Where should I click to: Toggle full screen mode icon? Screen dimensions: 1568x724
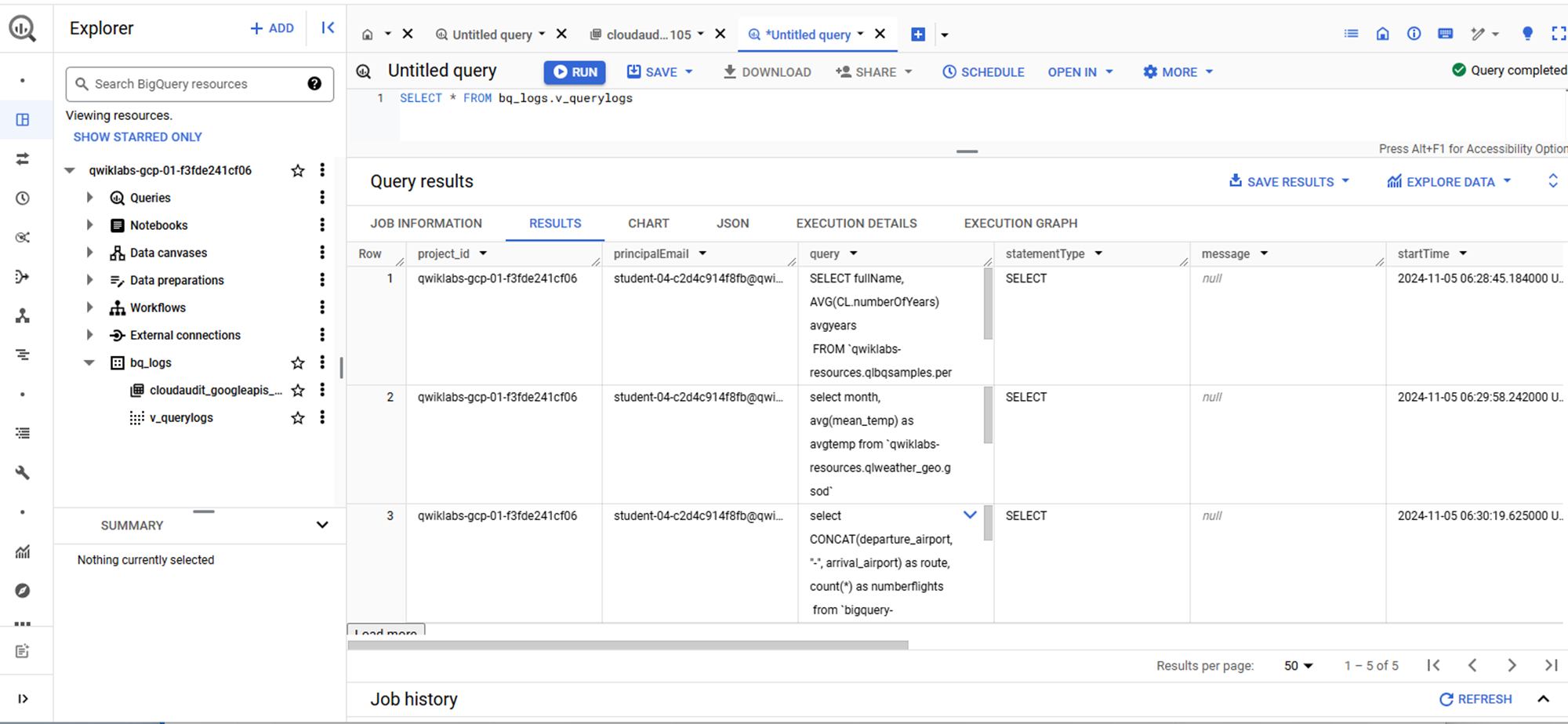1558,34
